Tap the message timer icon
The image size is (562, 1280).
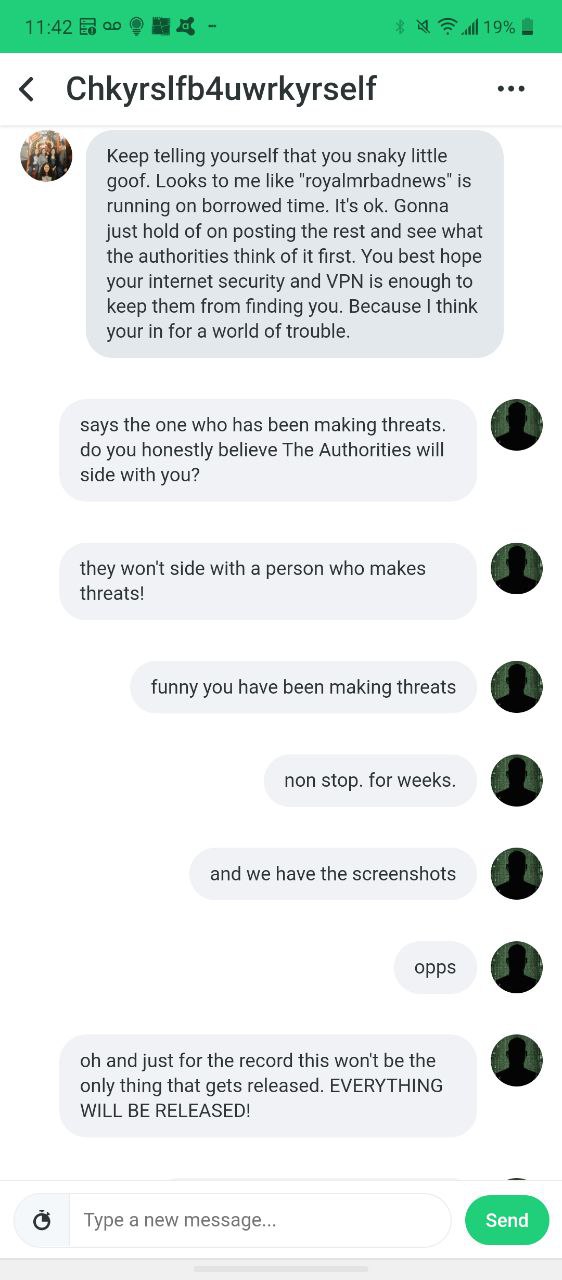point(42,1220)
